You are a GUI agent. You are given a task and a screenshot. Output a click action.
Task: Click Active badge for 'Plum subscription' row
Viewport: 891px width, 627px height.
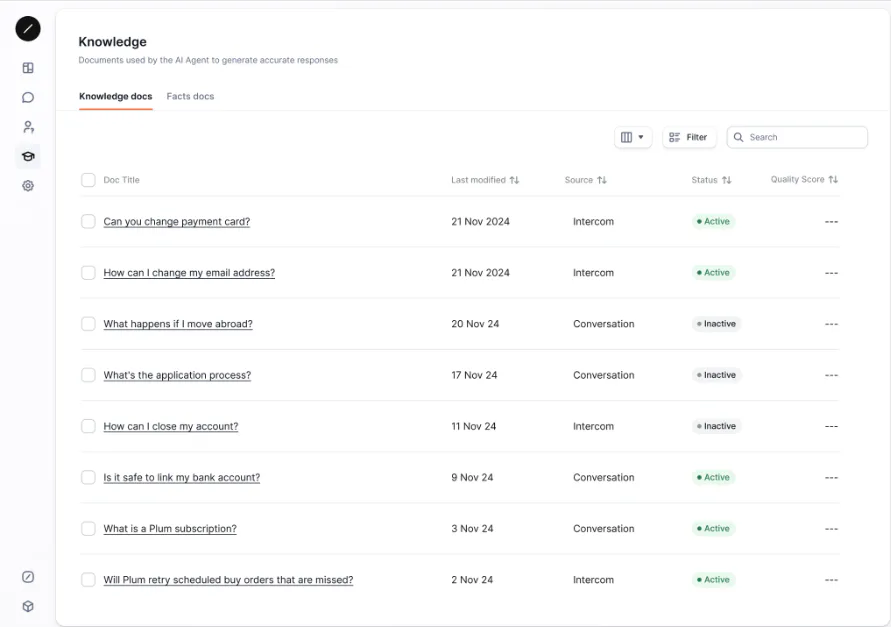[x=713, y=529]
